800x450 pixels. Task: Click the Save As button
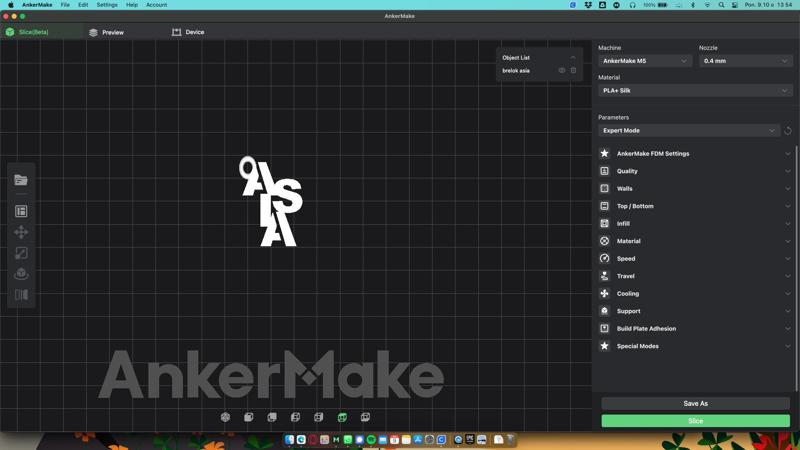click(x=695, y=403)
